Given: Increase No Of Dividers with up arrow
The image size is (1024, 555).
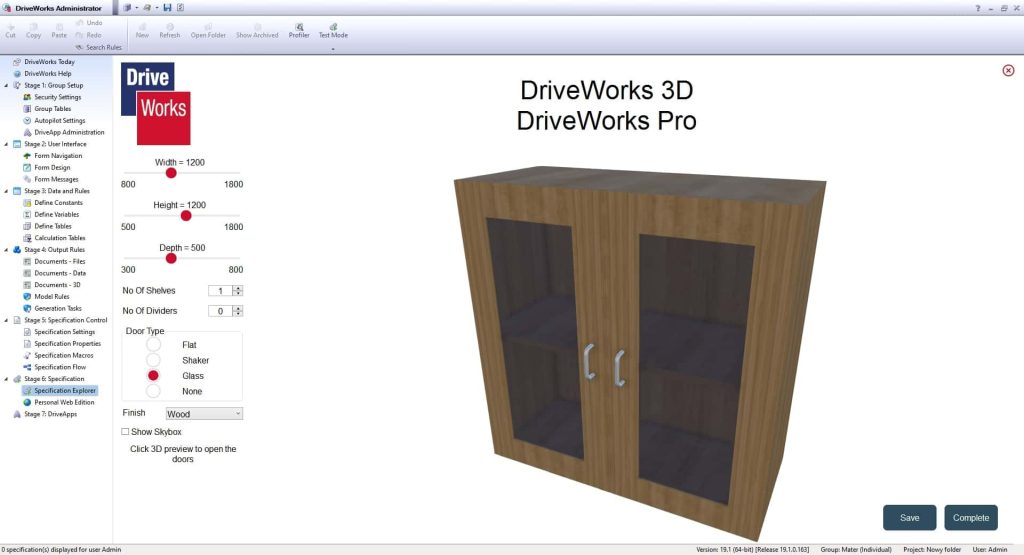Looking at the screenshot, I should coord(238,308).
